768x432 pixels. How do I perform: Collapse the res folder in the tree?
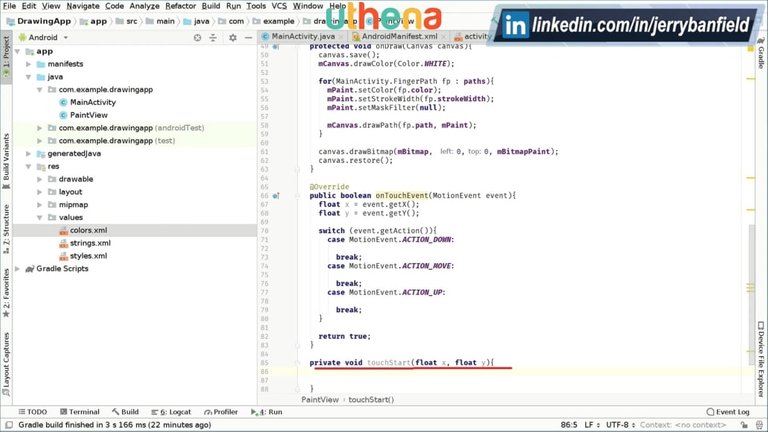29,166
